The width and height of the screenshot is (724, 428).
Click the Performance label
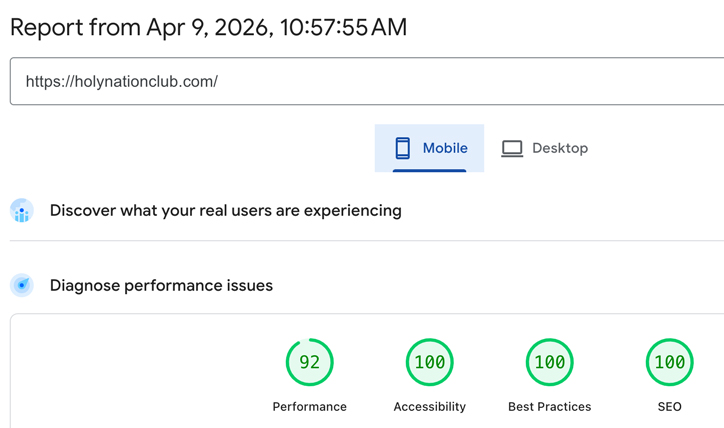309,407
